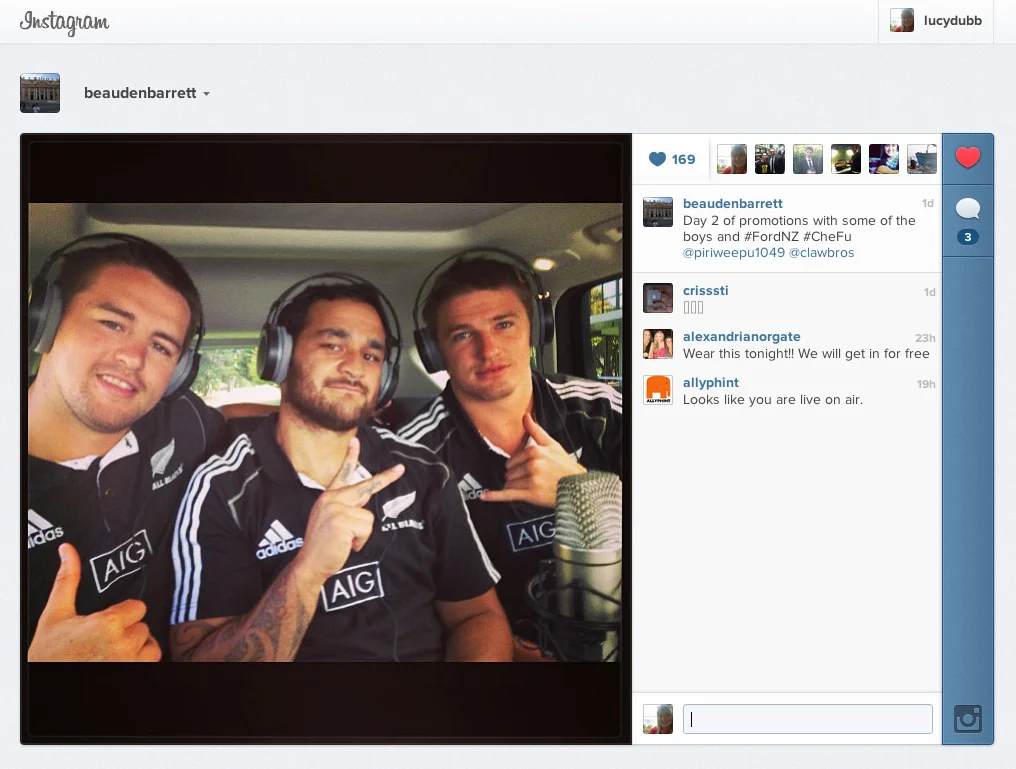Screen dimensions: 1016x769
Task: Click allyphint's orange avatar icon
Action: pyautogui.click(x=657, y=390)
